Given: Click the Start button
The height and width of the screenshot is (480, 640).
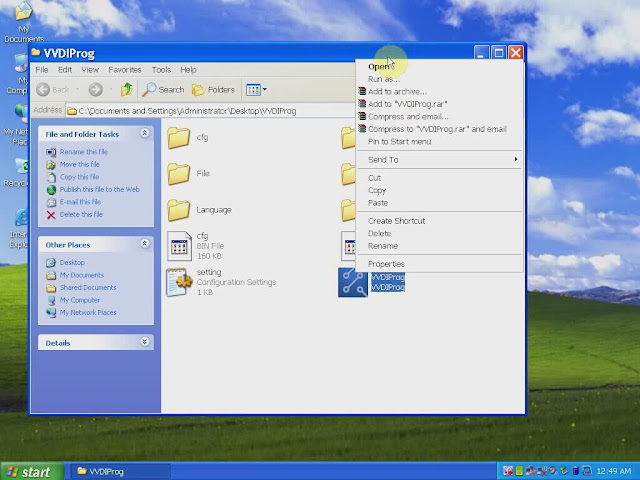Looking at the screenshot, I should 32,472.
